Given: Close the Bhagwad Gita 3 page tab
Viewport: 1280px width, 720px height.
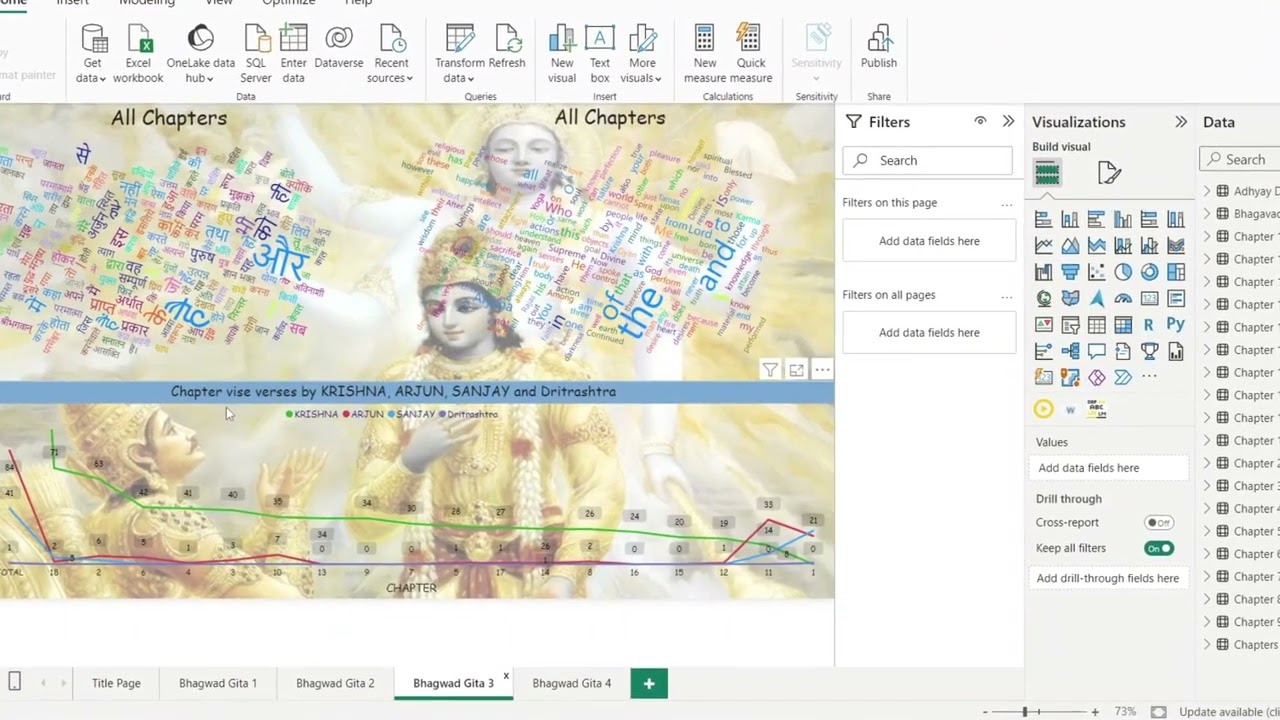Looking at the screenshot, I should [x=506, y=676].
